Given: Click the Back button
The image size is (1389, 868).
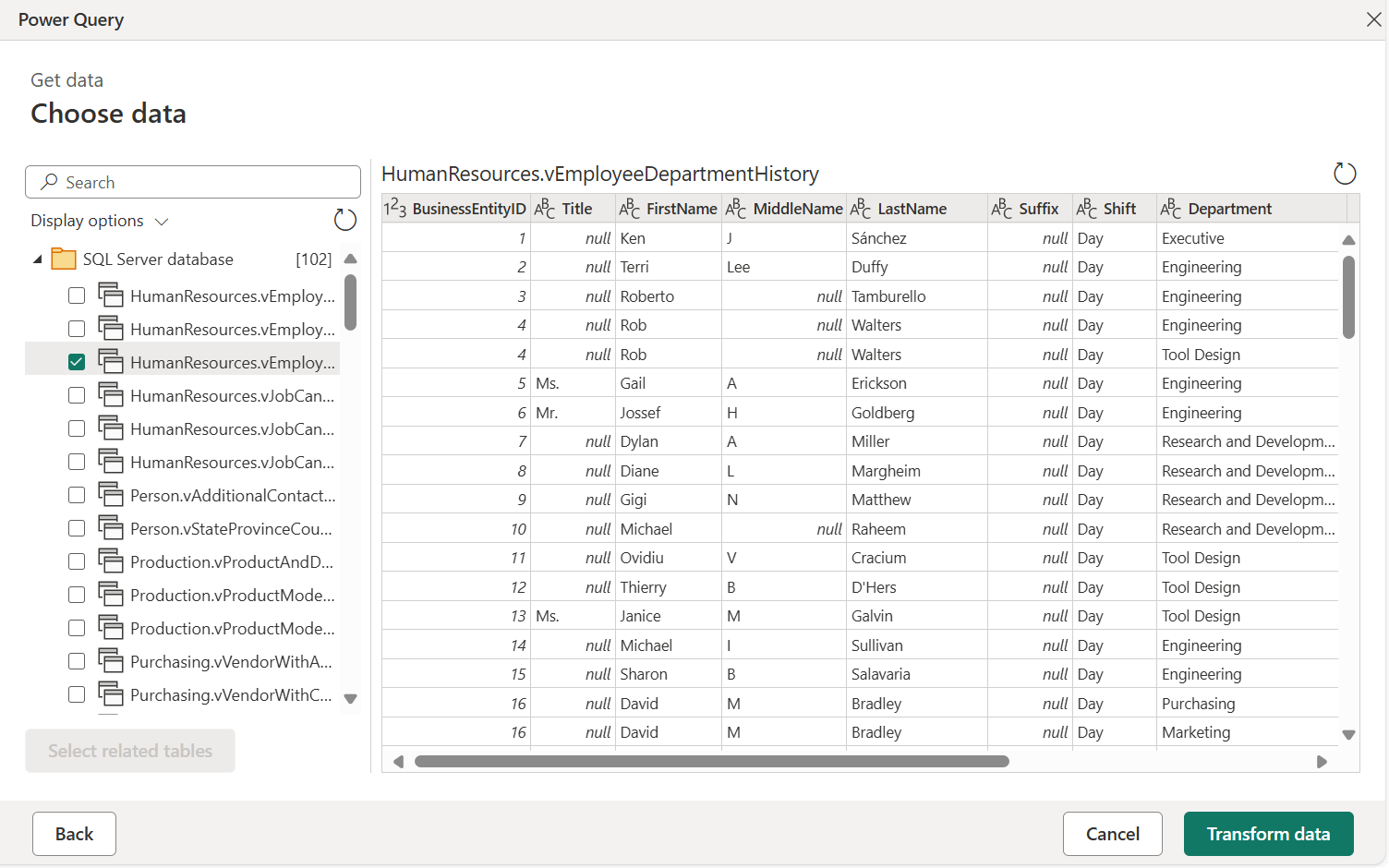Looking at the screenshot, I should click(x=74, y=833).
